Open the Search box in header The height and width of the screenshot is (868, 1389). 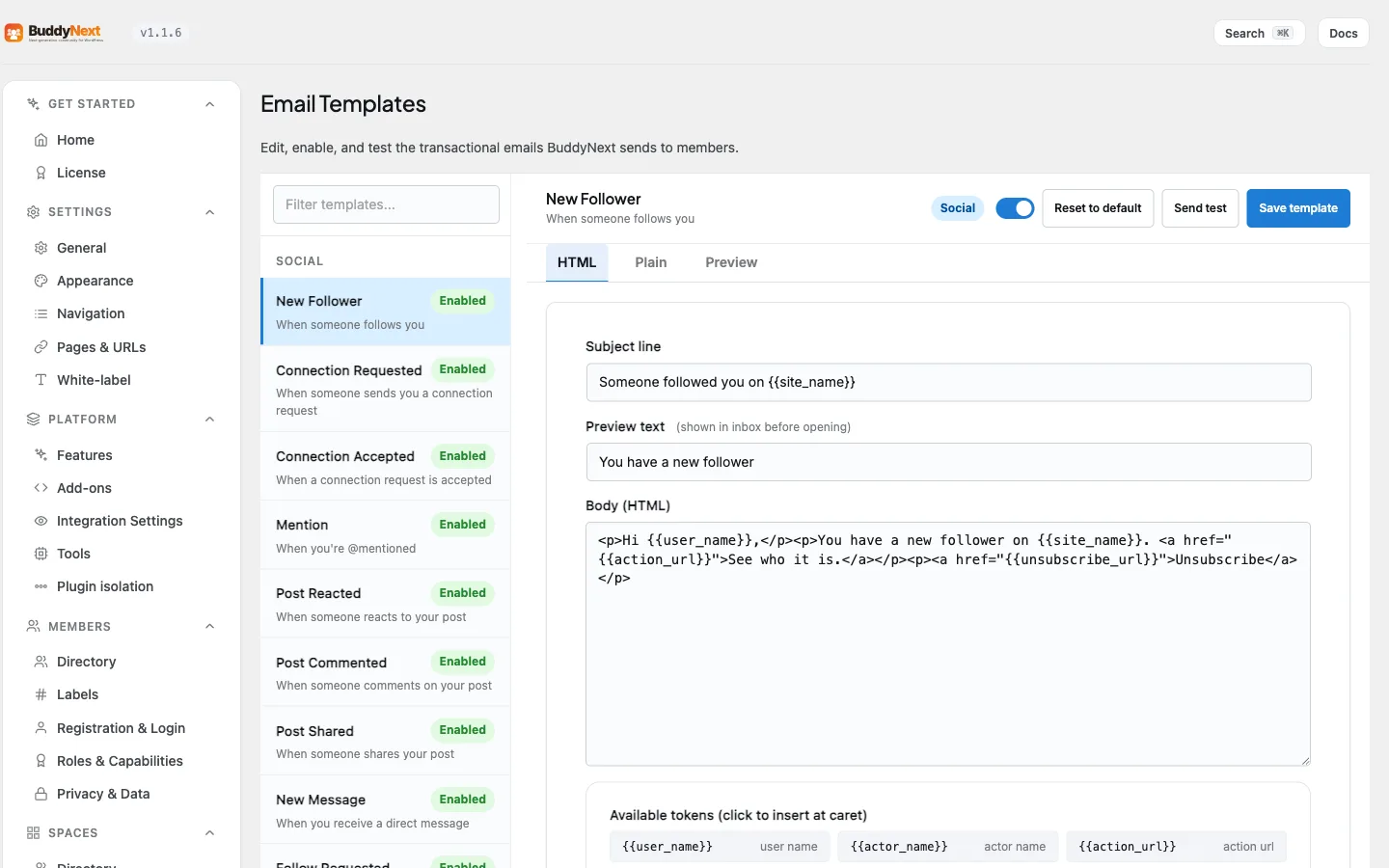(x=1259, y=33)
